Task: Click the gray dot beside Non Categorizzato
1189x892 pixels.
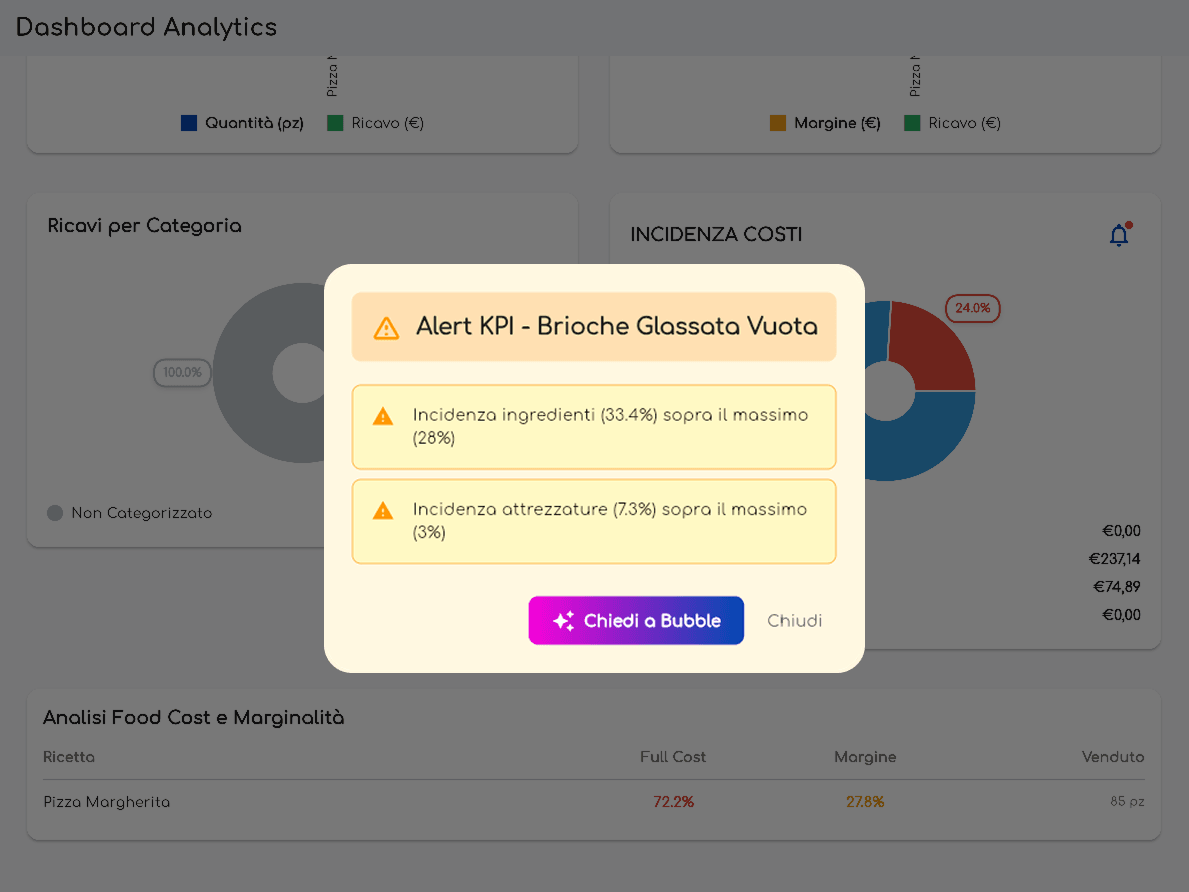Action: pyautogui.click(x=54, y=512)
